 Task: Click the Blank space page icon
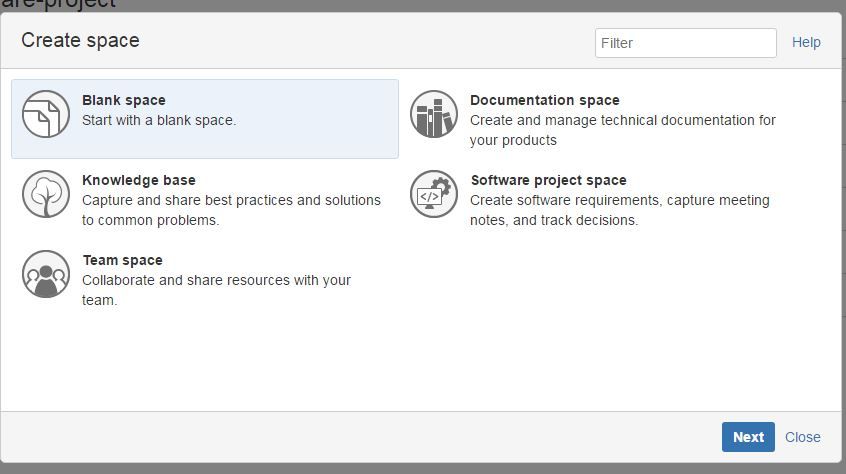(46, 114)
